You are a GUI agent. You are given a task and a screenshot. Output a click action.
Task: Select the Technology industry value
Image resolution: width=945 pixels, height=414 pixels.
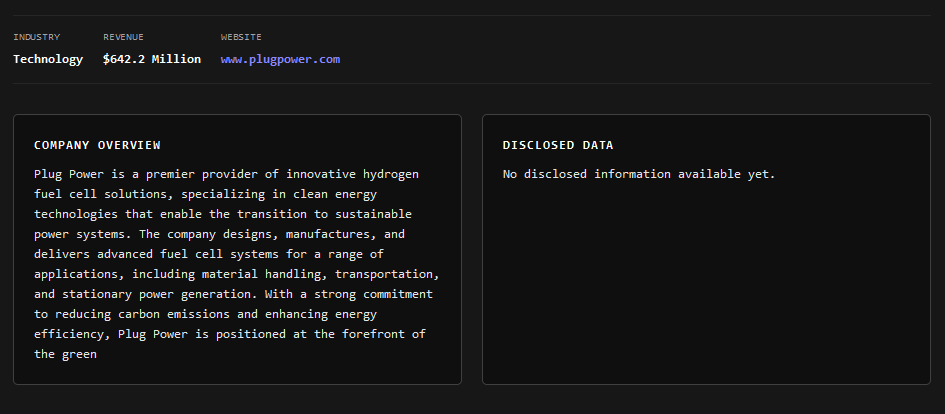click(48, 59)
